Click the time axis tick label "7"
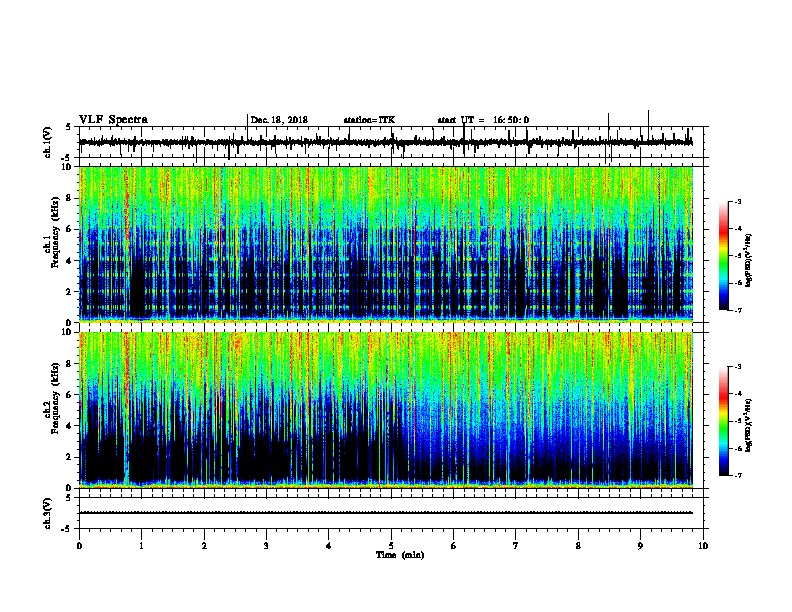Image resolution: width=792 pixels, height=612 pixels. click(x=516, y=546)
